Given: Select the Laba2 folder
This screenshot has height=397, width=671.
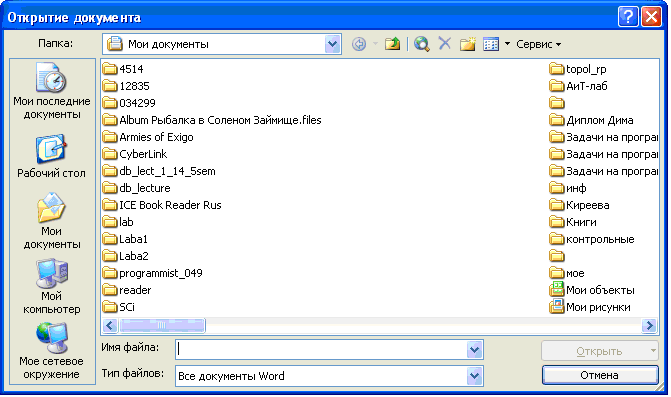Looking at the screenshot, I should pyautogui.click(x=126, y=256).
